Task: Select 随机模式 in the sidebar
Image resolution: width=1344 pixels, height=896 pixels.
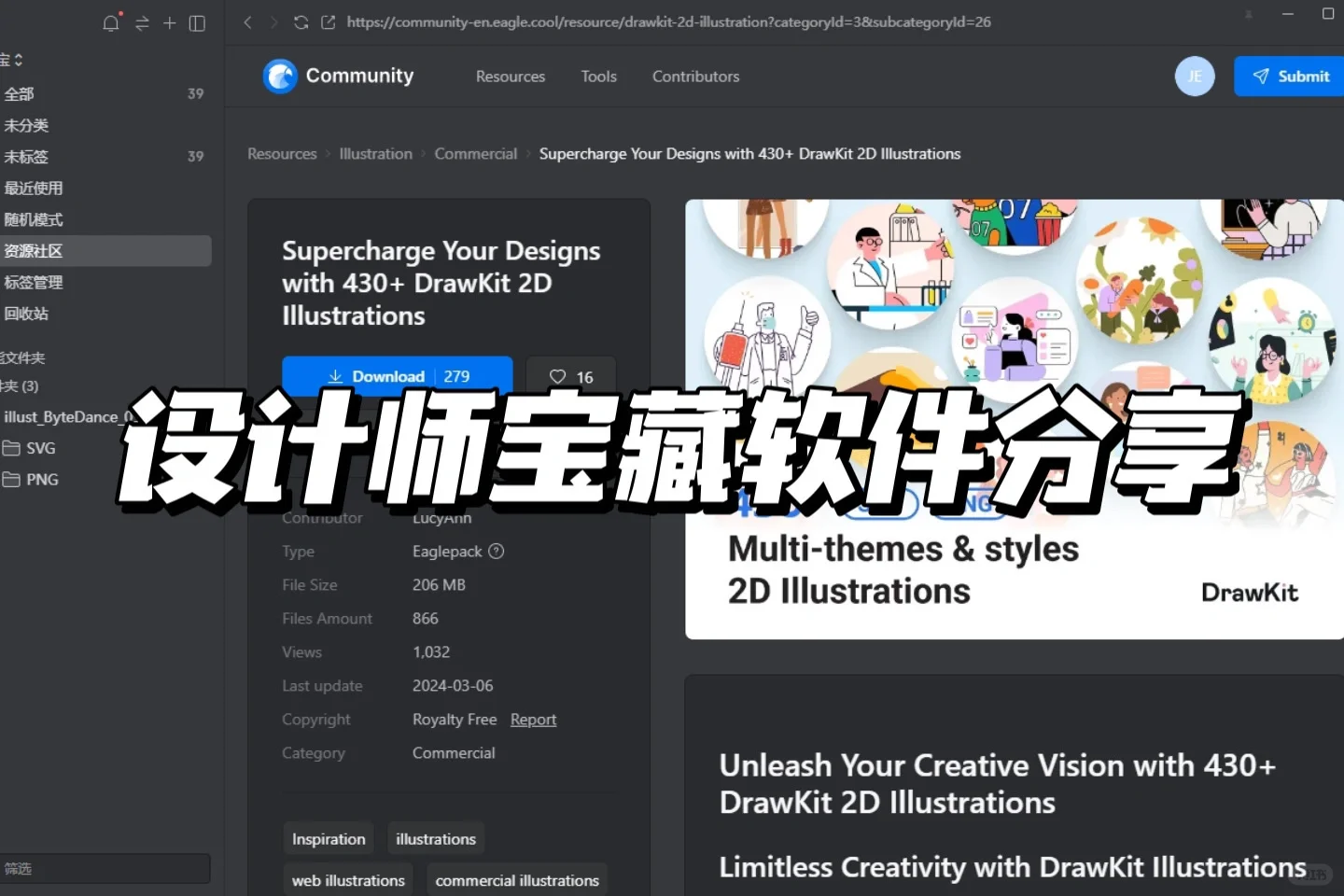Action: (105, 219)
